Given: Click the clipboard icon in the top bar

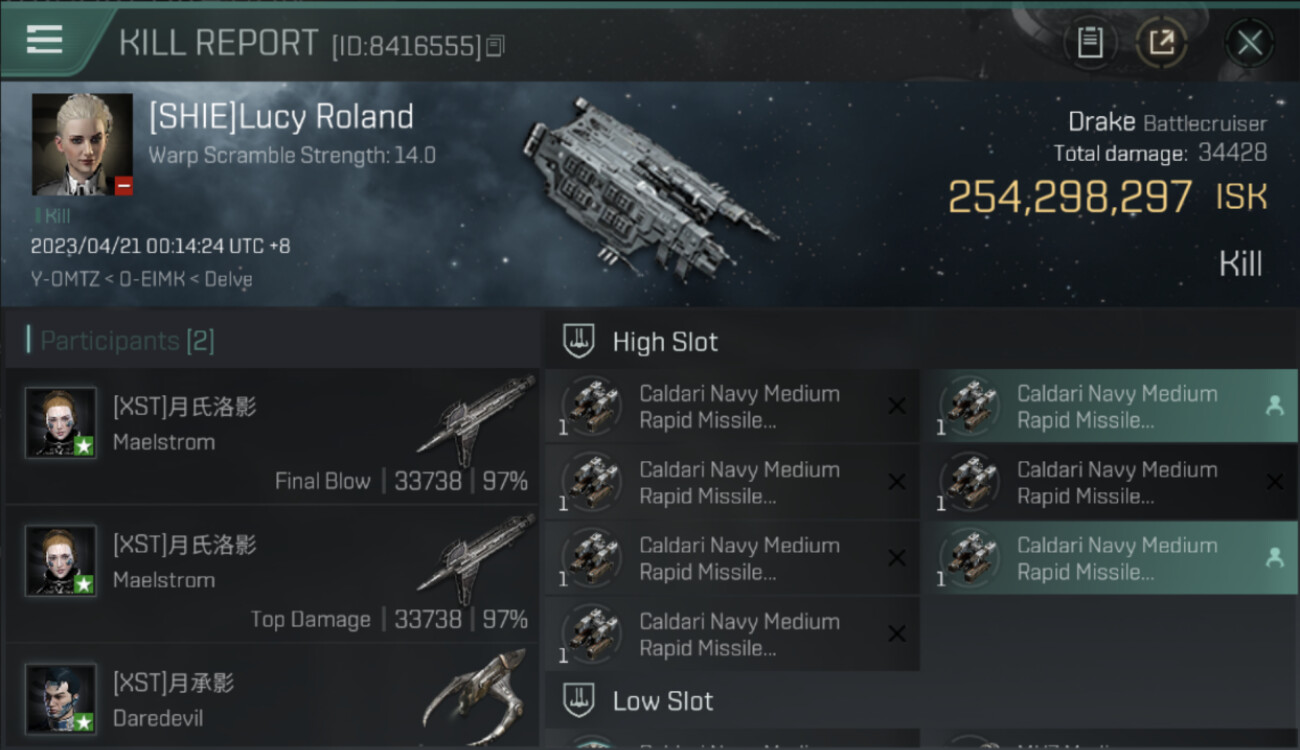Looking at the screenshot, I should 1089,43.
